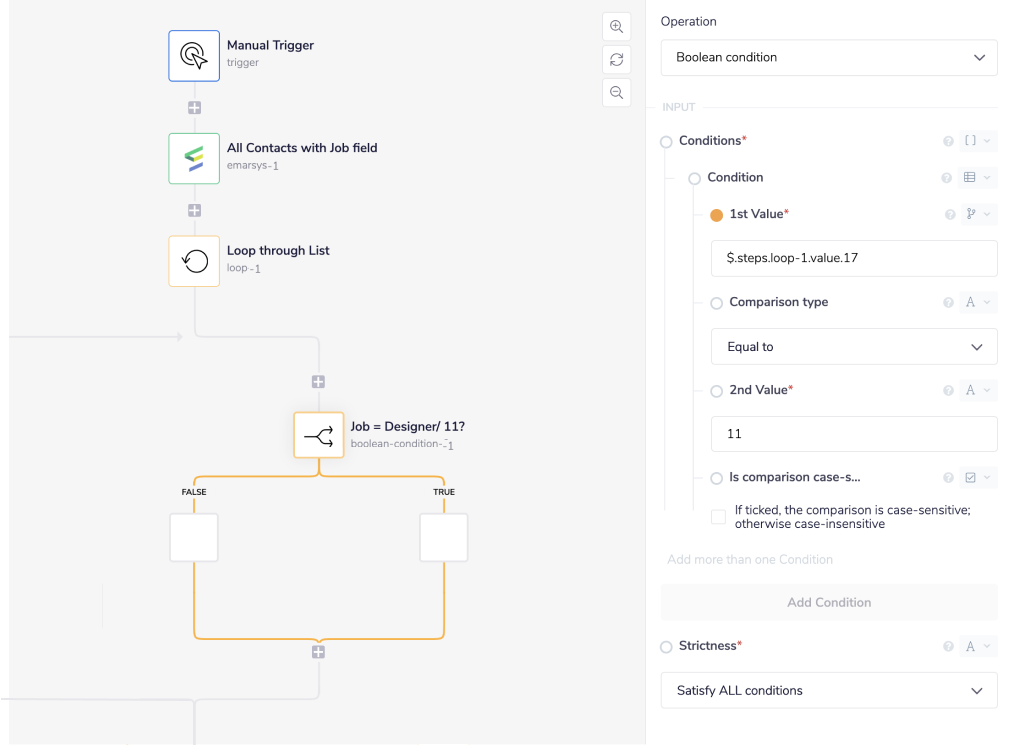The height and width of the screenshot is (745, 1009).
Task: Zoom in on the workflow canvas
Action: (x=617, y=27)
